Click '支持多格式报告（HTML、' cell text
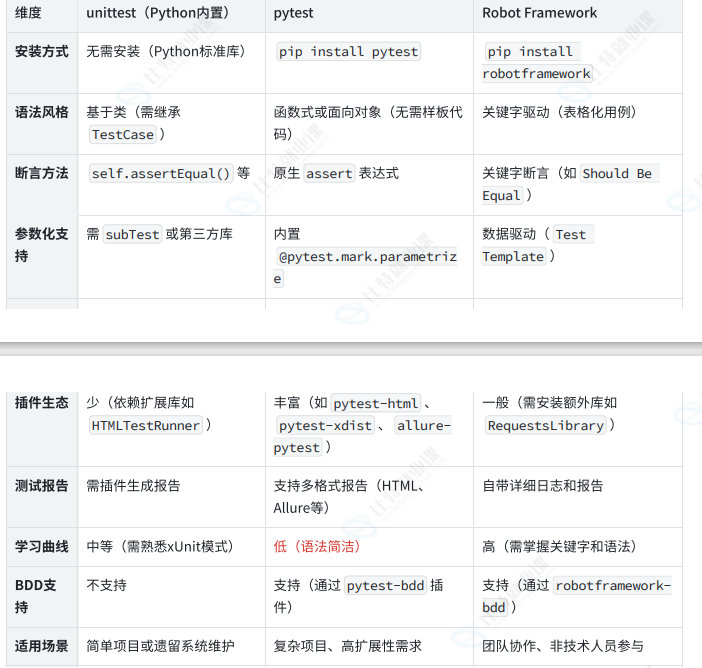 [350, 485]
